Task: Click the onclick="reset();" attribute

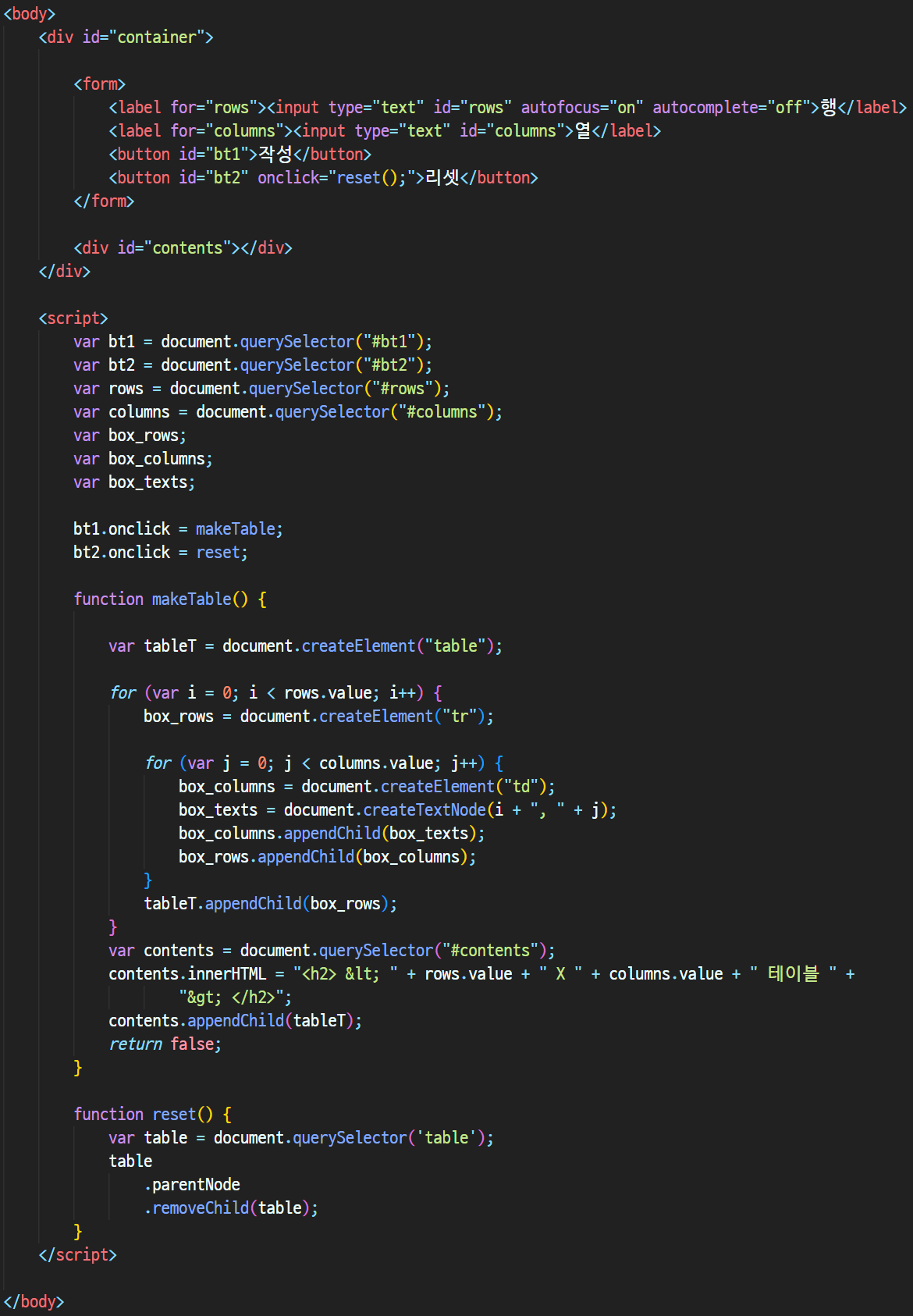Action: 337,178
